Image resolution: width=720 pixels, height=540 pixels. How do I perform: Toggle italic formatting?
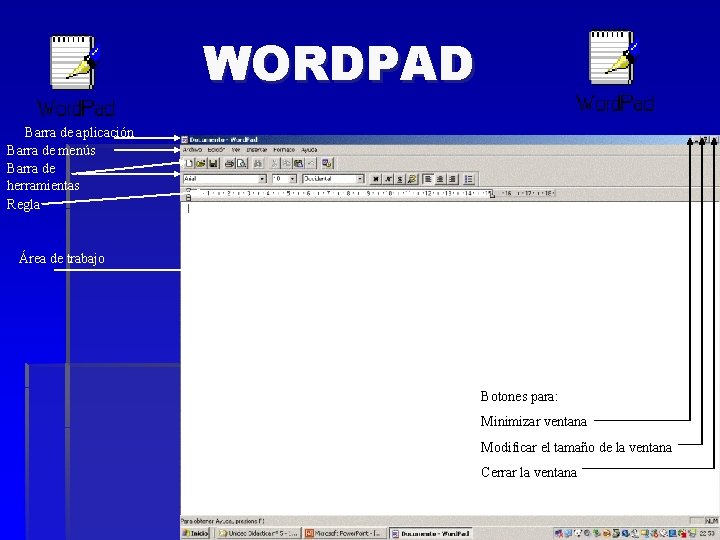388,179
